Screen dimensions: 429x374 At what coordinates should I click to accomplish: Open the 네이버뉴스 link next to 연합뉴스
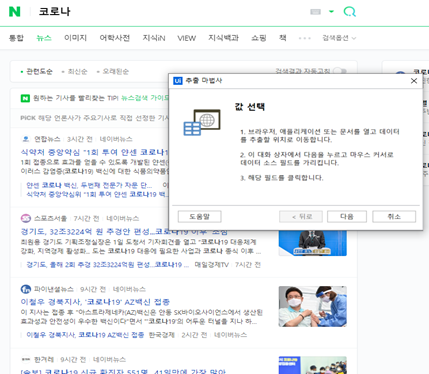(116, 139)
